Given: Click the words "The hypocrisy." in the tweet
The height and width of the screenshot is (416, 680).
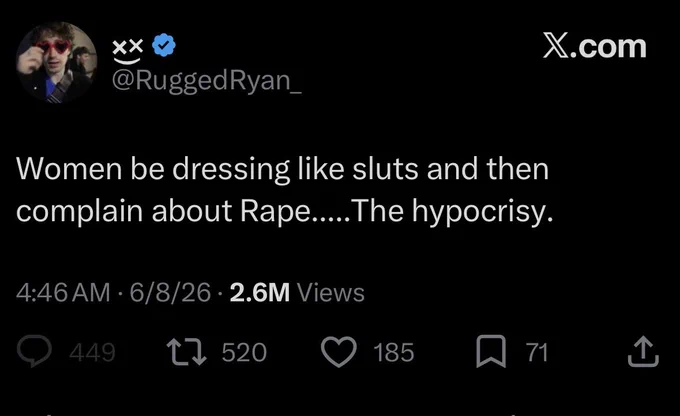Looking at the screenshot, I should pyautogui.click(x=453, y=212).
